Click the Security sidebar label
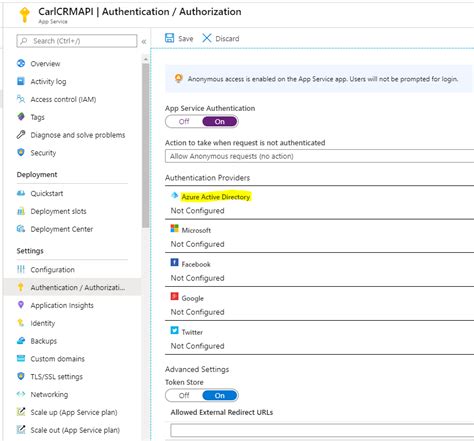The width and height of the screenshot is (474, 441). [43, 153]
